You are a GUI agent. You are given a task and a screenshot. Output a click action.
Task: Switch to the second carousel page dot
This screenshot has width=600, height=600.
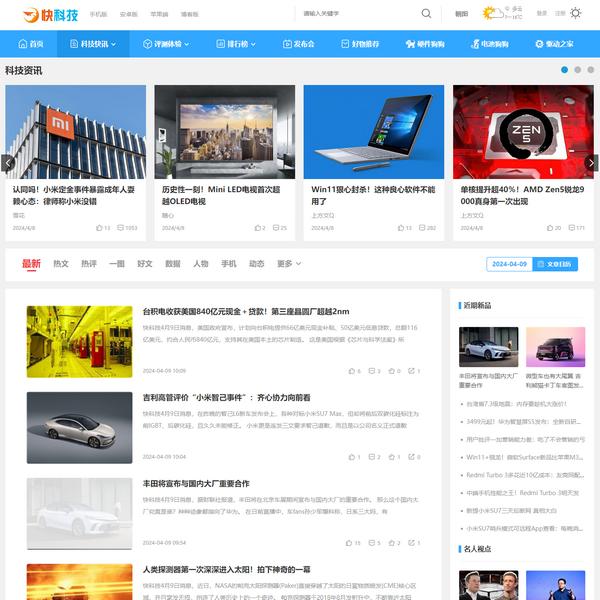[578, 70]
